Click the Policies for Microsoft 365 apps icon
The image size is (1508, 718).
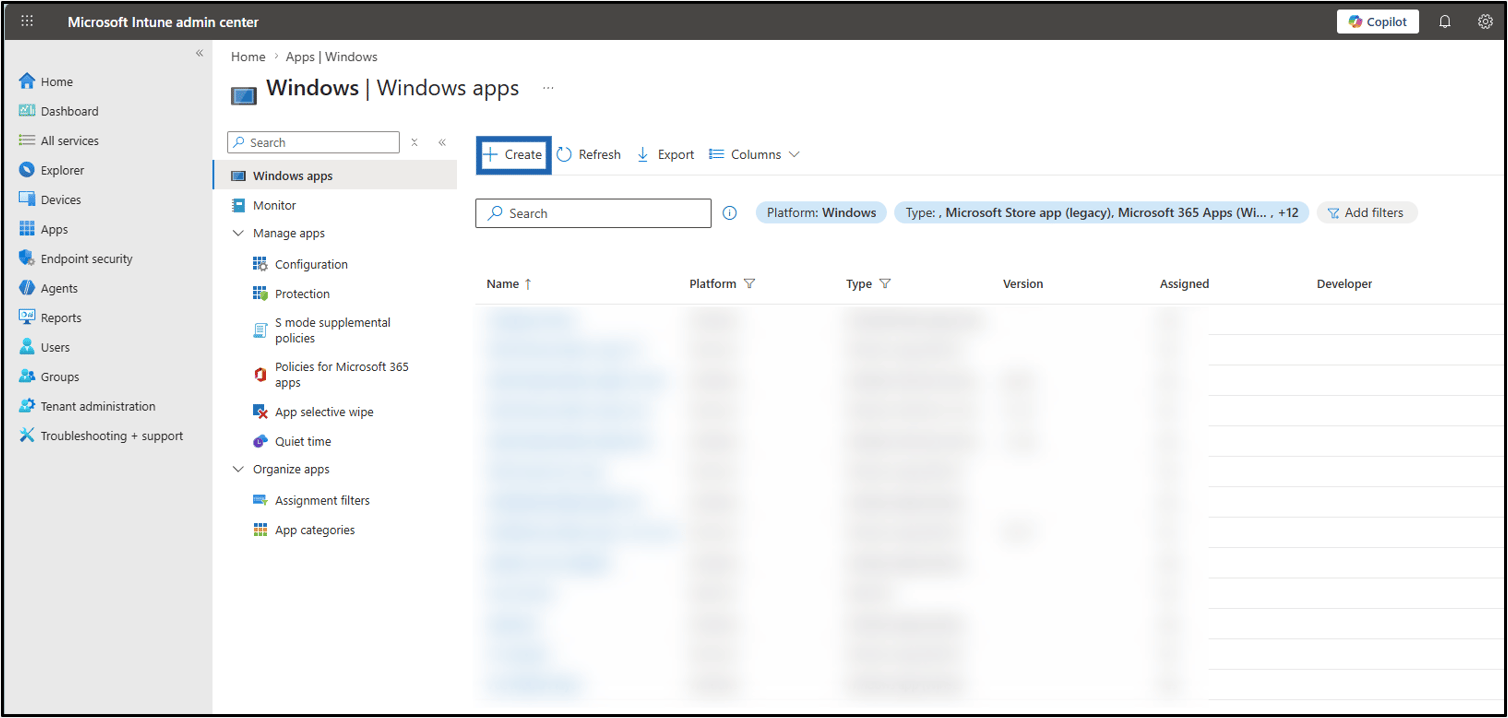(260, 375)
